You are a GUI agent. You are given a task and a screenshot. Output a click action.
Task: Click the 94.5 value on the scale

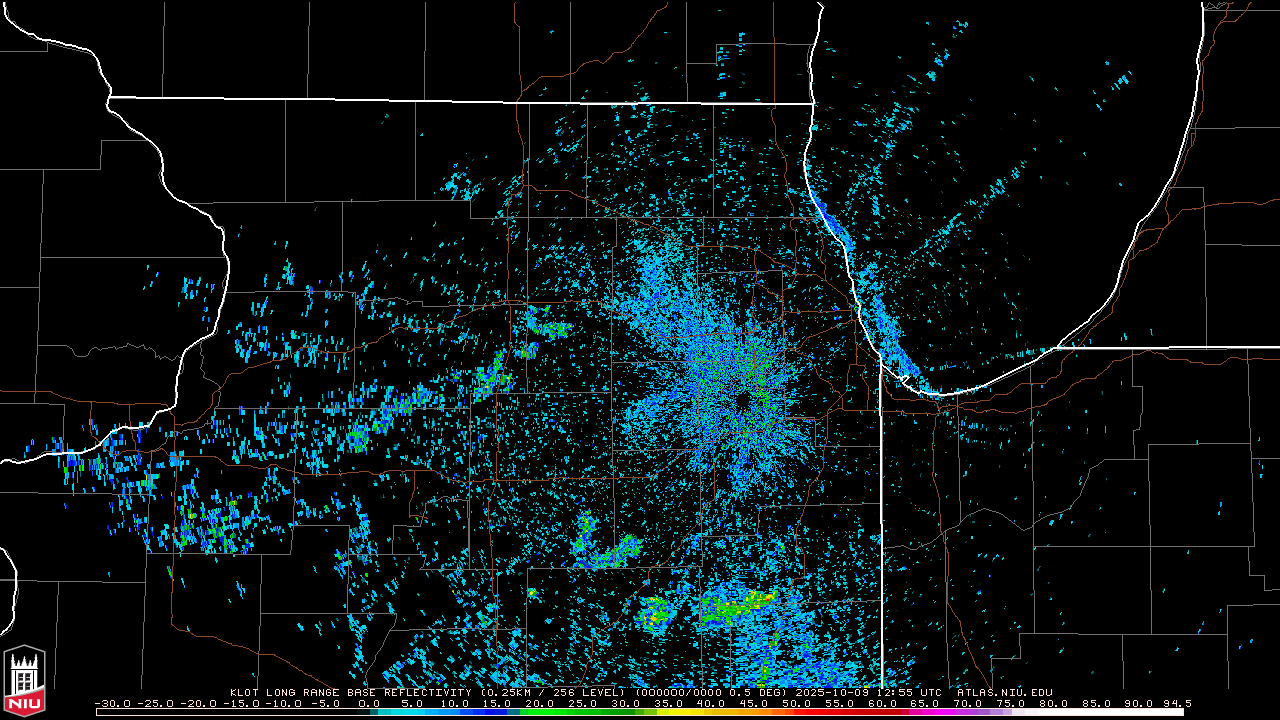click(x=1176, y=703)
